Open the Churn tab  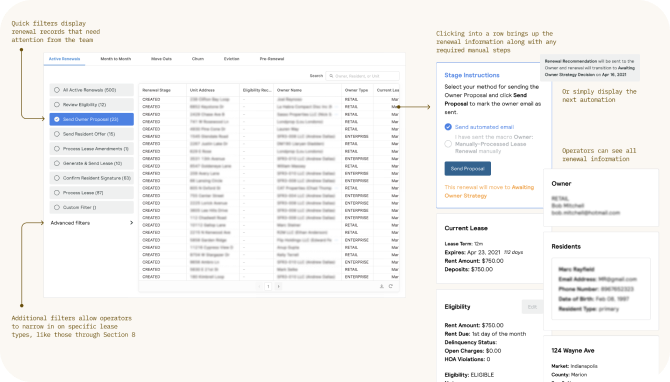point(198,59)
